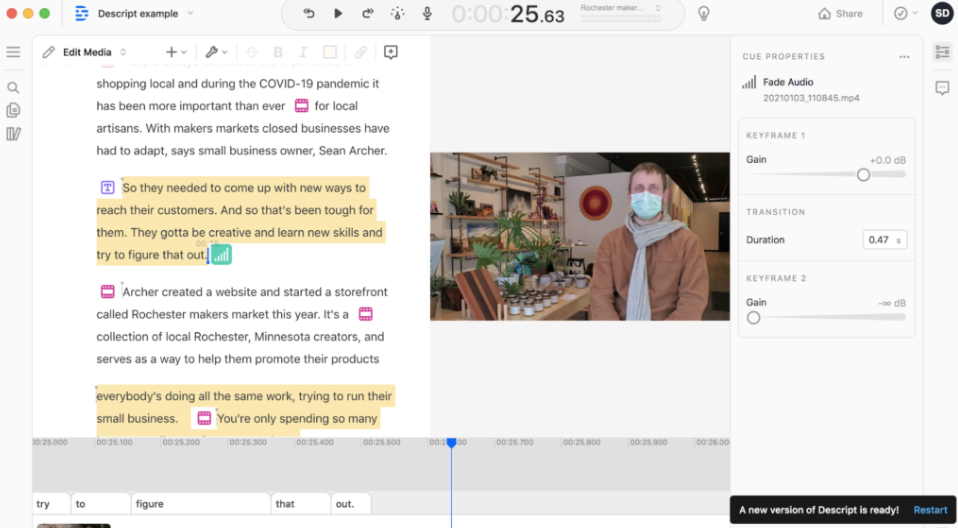The image size is (958, 528).
Task: Click the link icon in toolbar
Action: tap(360, 52)
